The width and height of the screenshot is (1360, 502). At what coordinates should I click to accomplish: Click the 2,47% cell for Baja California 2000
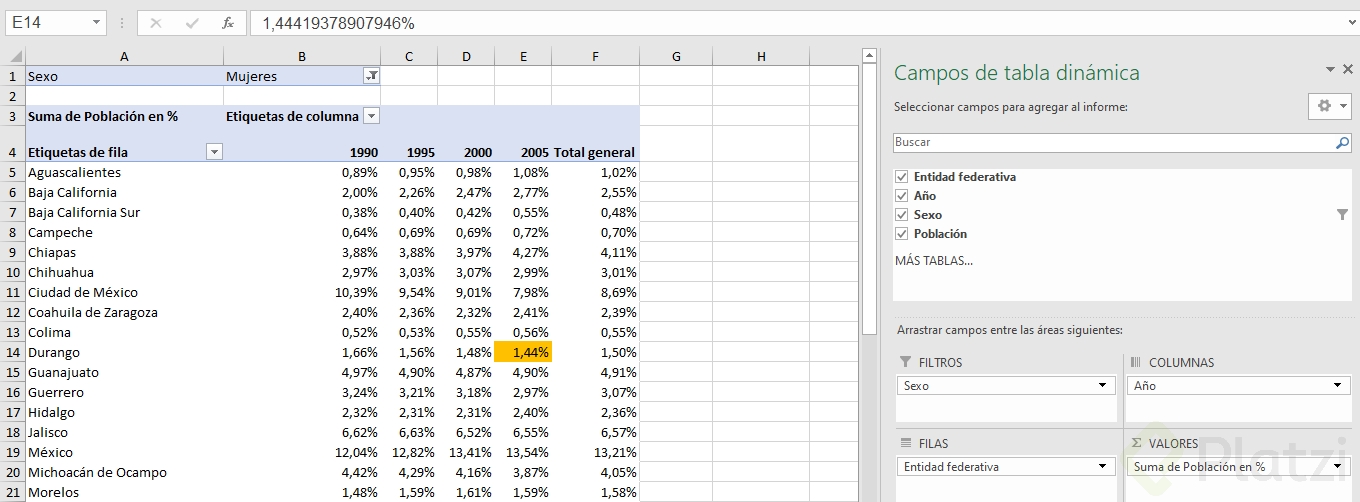[466, 192]
